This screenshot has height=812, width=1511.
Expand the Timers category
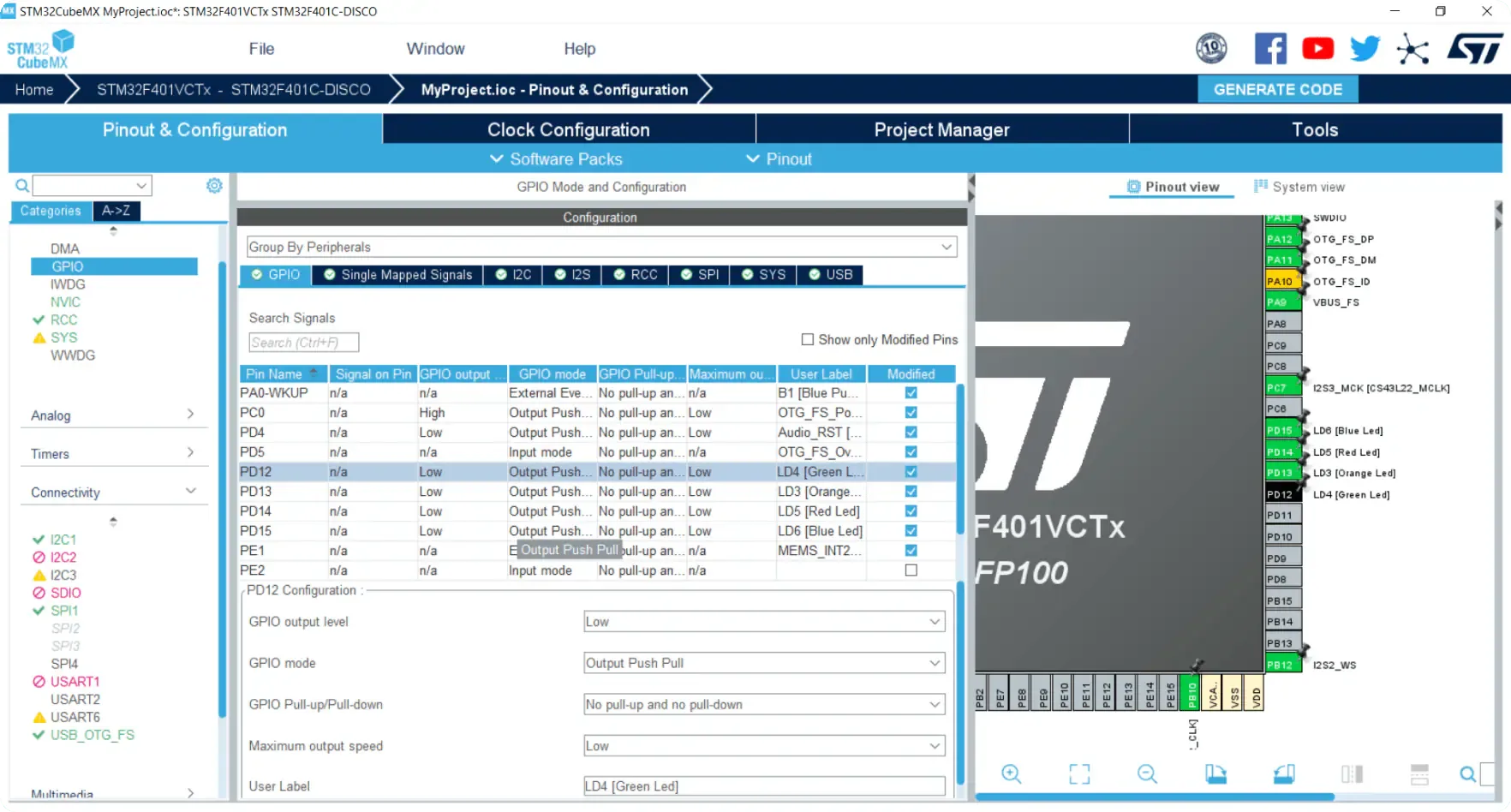(114, 454)
